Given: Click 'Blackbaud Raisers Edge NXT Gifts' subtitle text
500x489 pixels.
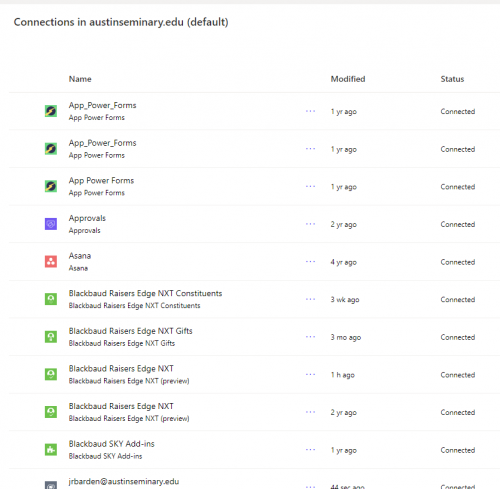Looking at the screenshot, I should (122, 343).
